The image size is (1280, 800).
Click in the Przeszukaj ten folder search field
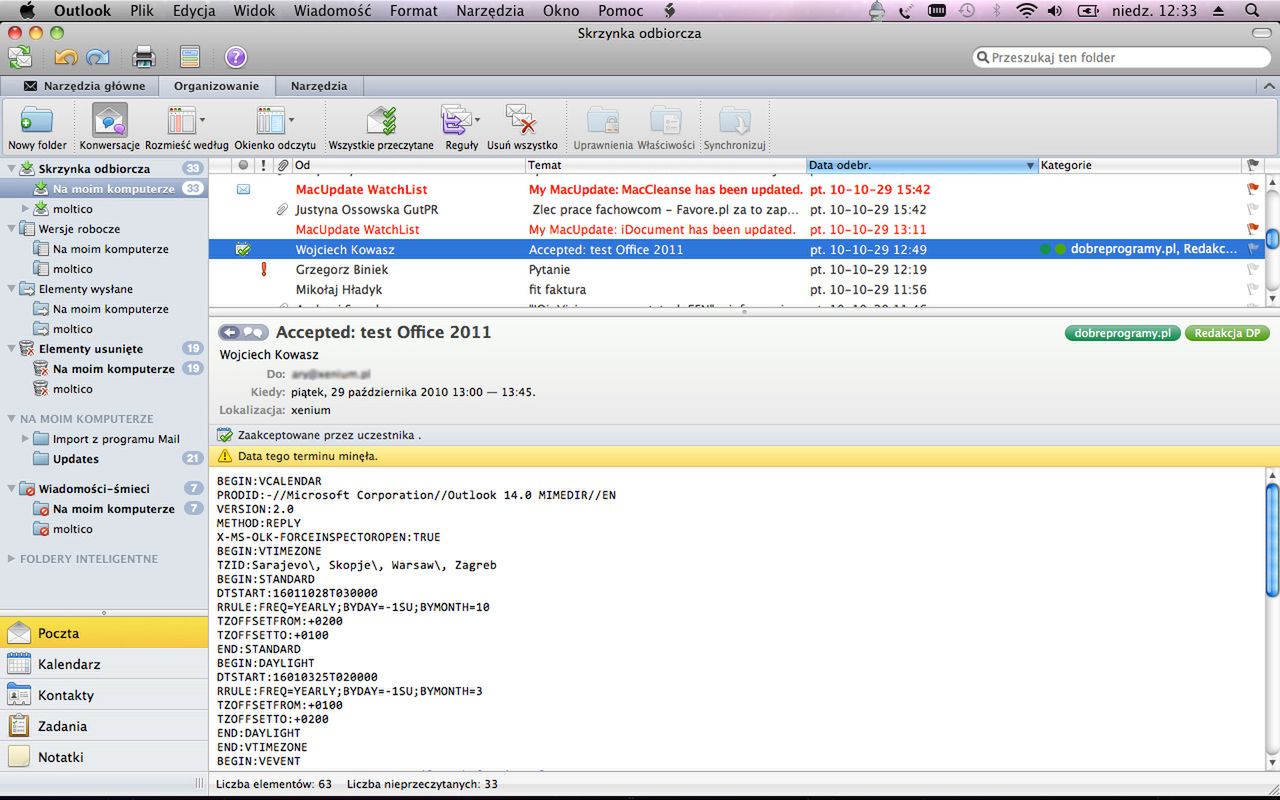tap(1121, 58)
